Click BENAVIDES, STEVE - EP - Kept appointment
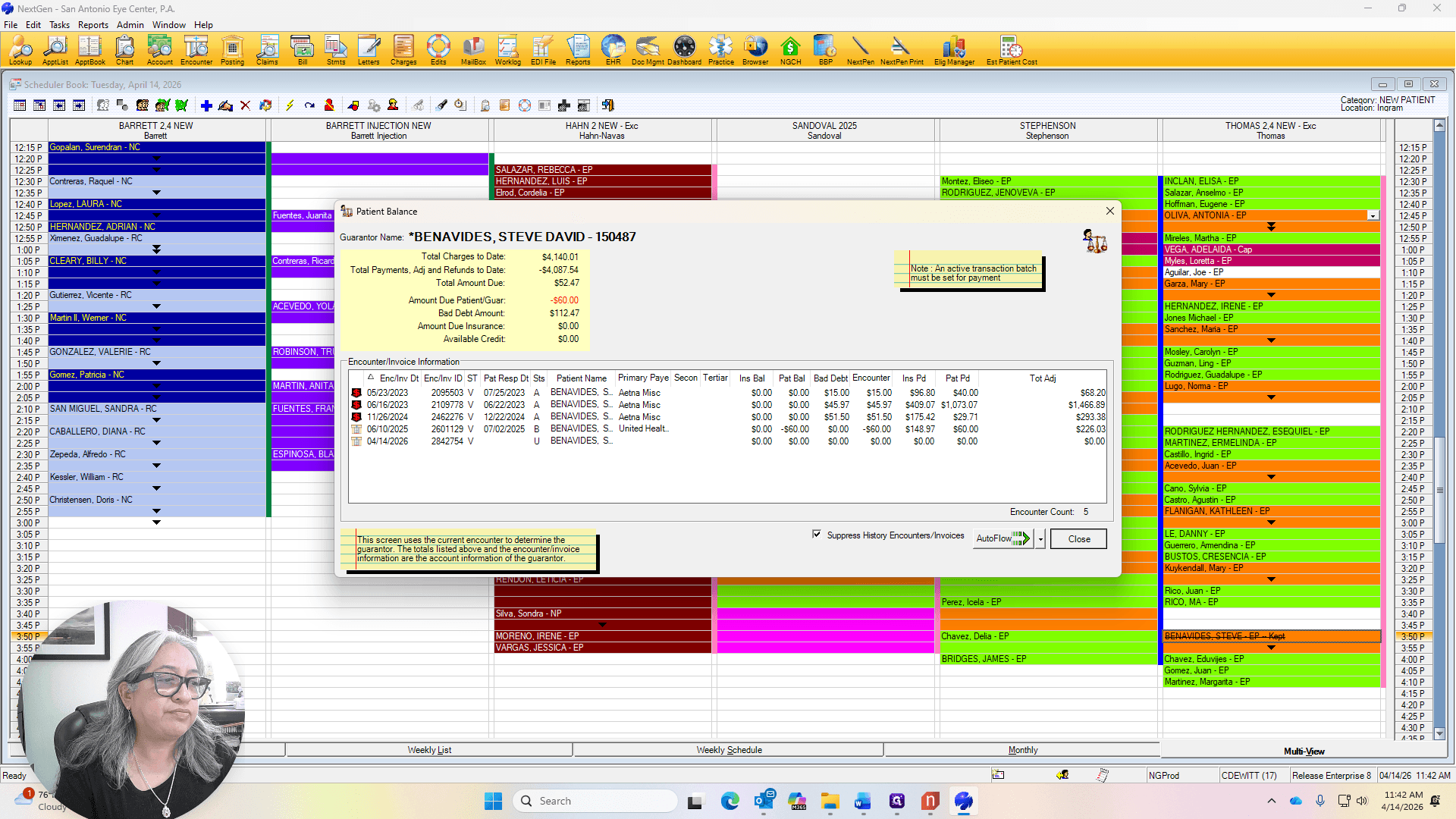Screen dimensions: 1456x819 point(1271,636)
